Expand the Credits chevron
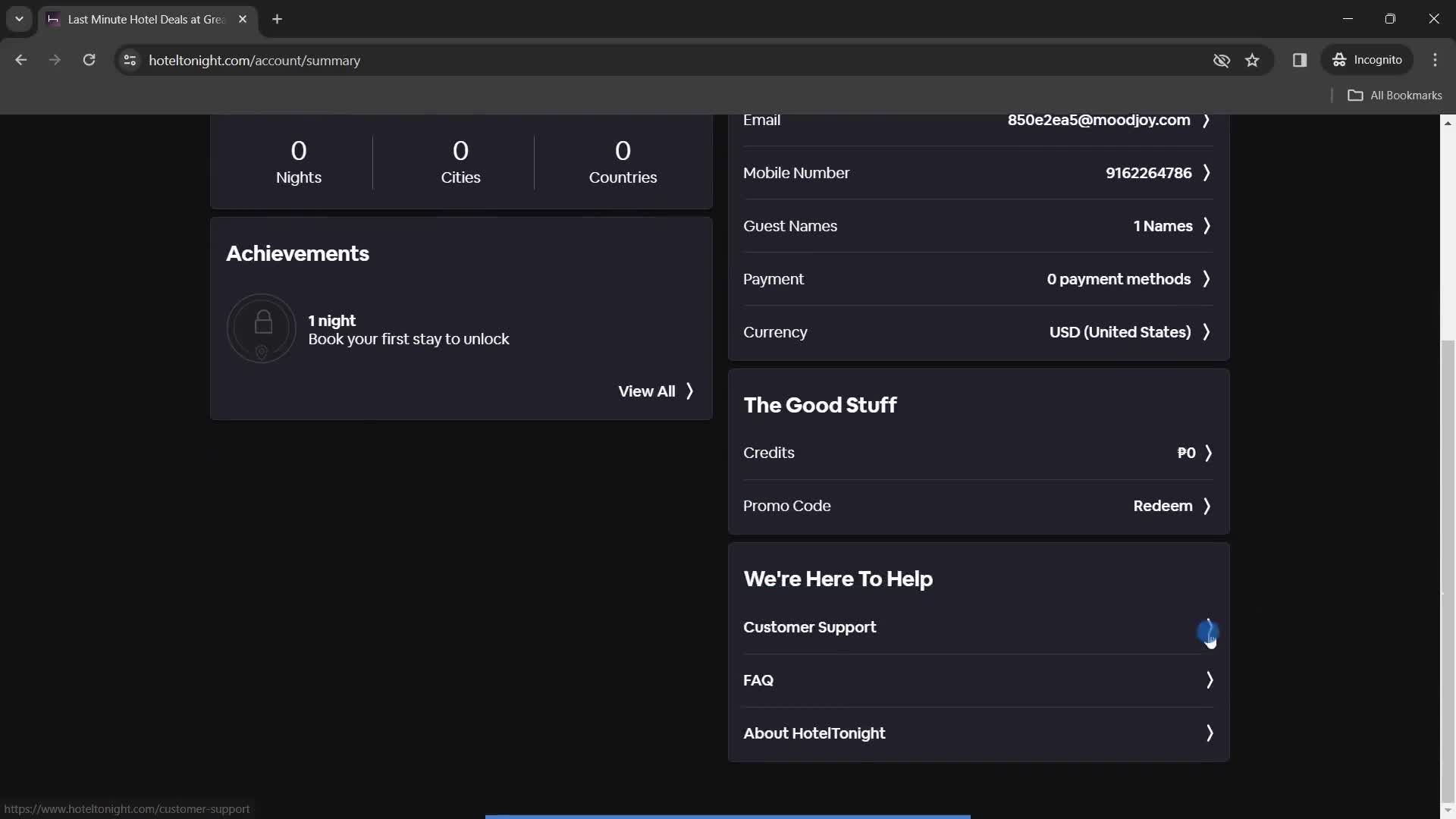Screen dimensions: 1456x819 point(1209,453)
